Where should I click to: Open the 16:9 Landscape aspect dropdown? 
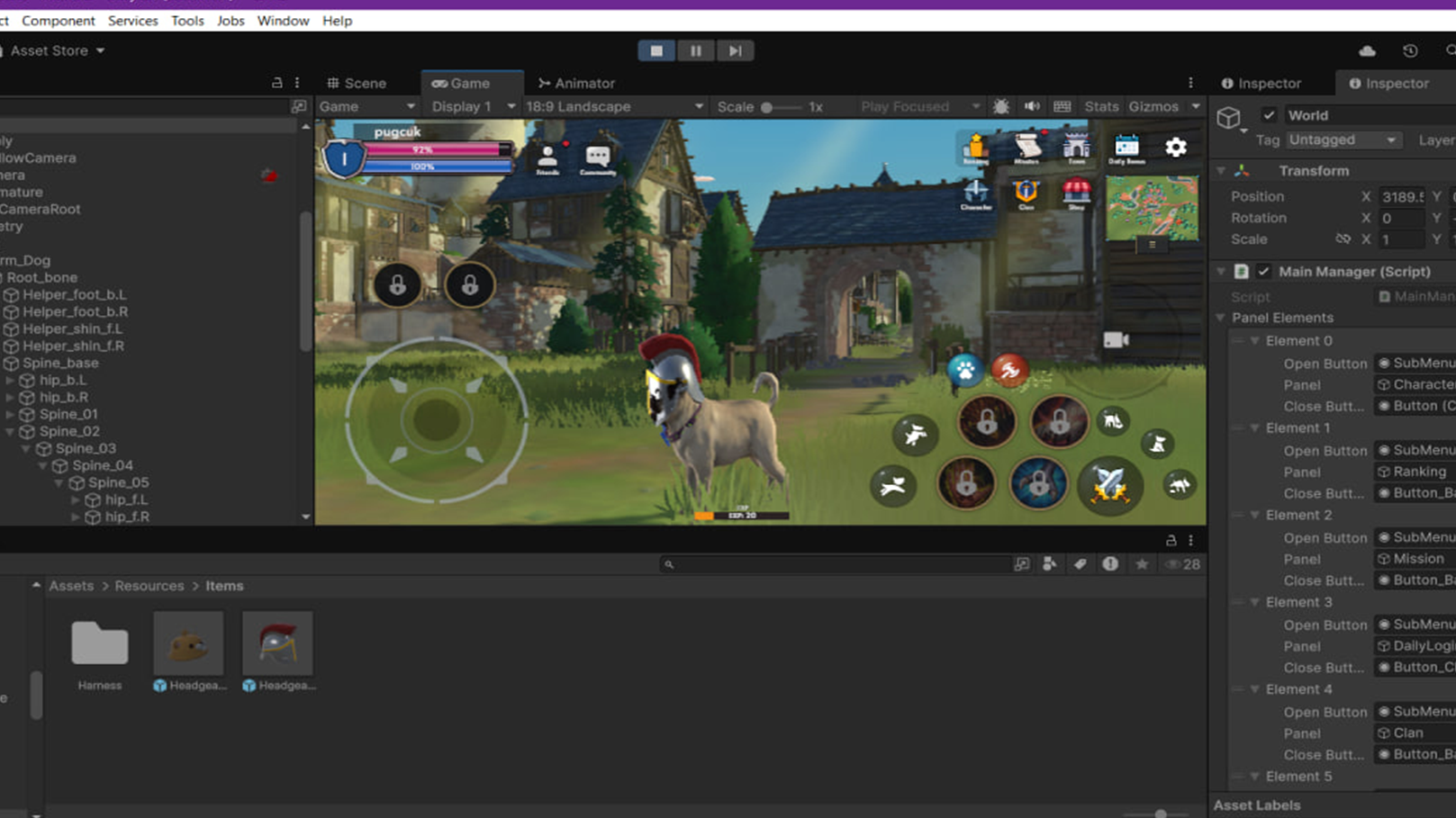pyautogui.click(x=614, y=106)
